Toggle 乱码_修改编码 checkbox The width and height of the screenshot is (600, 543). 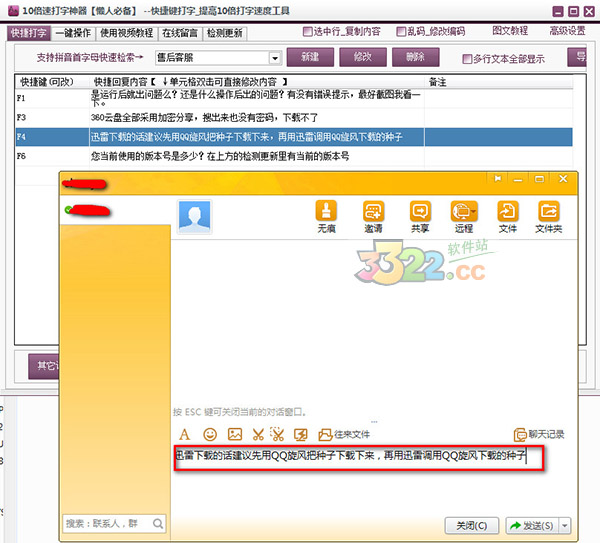[401, 31]
